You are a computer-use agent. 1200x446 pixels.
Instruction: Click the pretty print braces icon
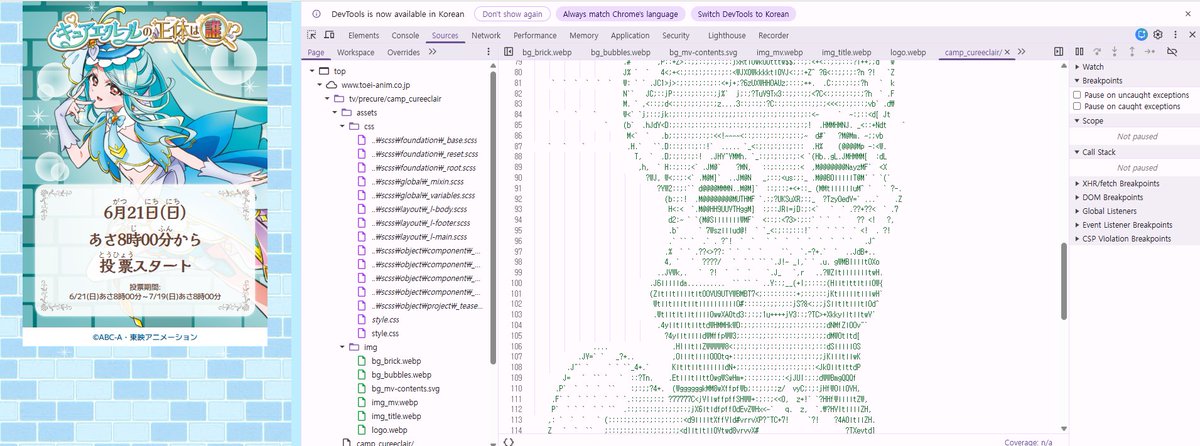[508, 441]
